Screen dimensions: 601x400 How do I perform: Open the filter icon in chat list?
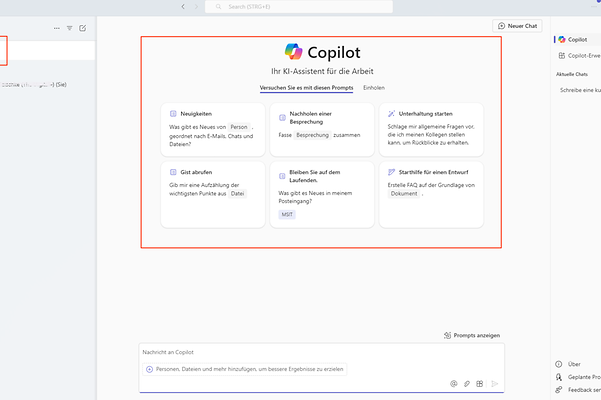click(70, 28)
